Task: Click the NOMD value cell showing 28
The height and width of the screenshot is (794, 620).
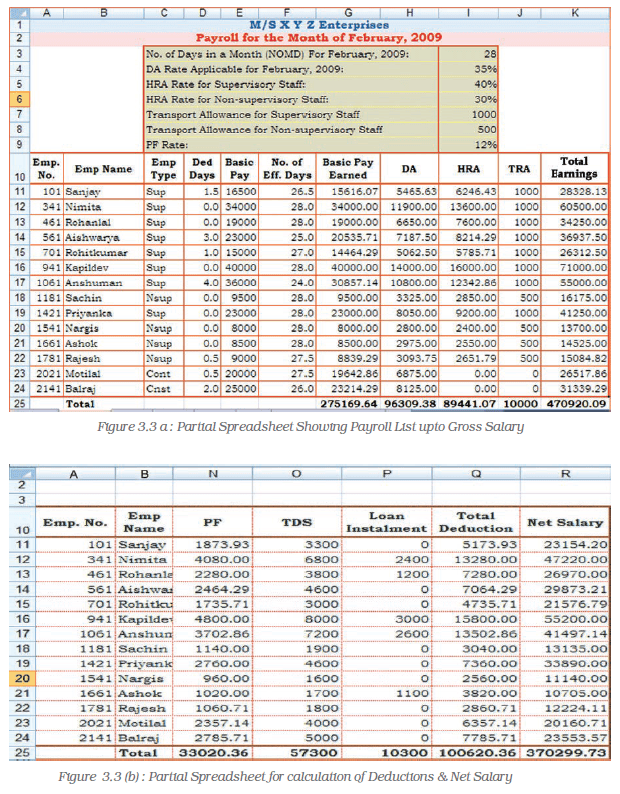Action: coord(468,54)
